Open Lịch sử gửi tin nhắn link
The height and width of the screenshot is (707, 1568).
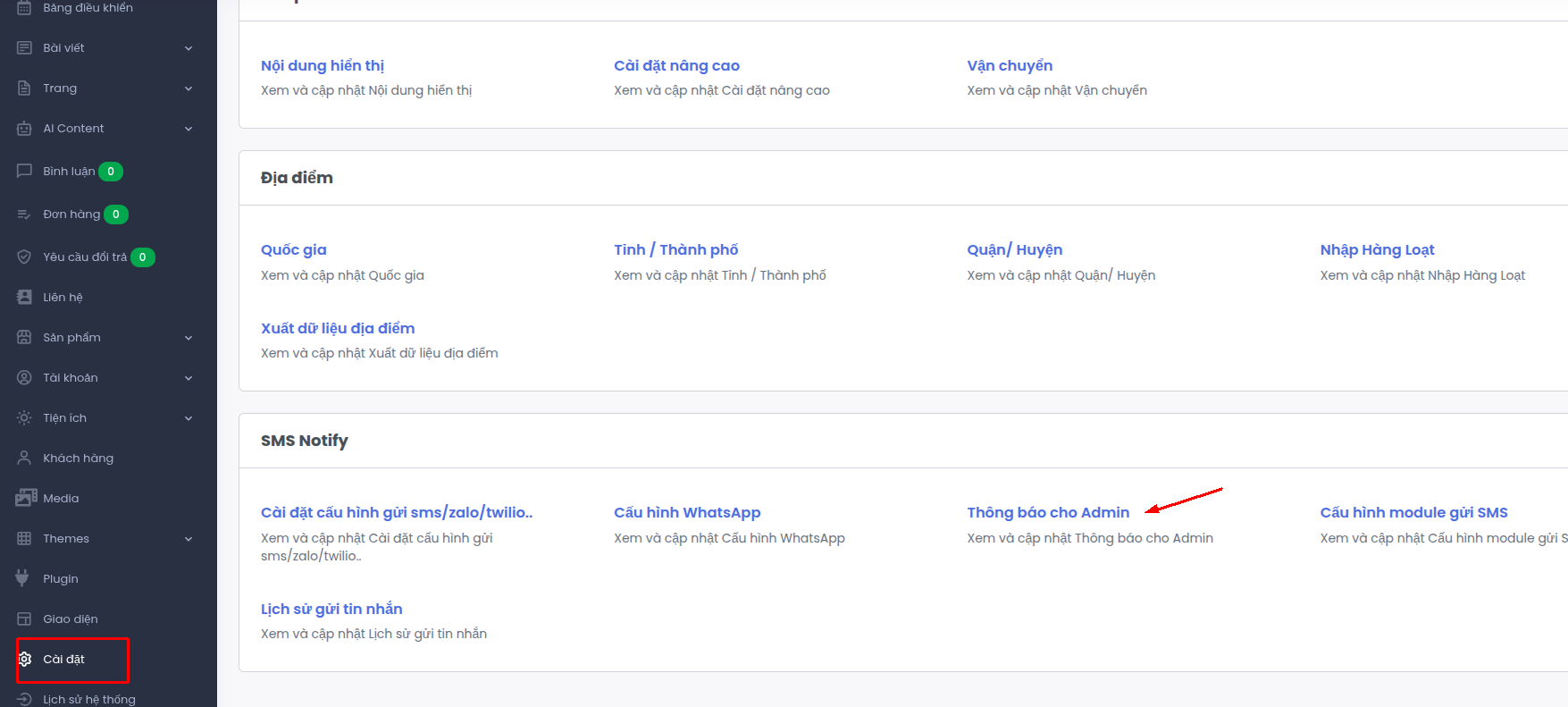coord(331,610)
